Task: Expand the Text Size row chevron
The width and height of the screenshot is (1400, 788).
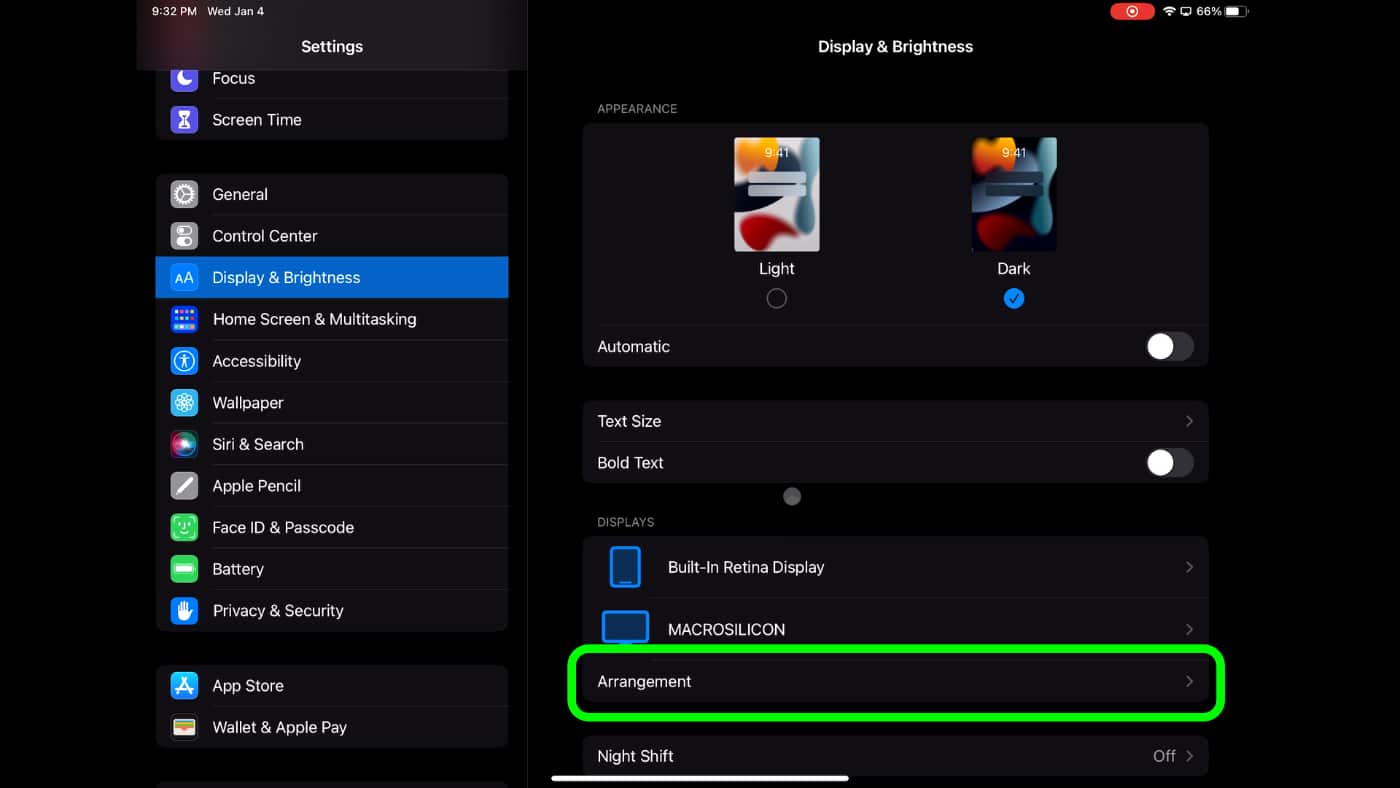Action: (x=1189, y=421)
